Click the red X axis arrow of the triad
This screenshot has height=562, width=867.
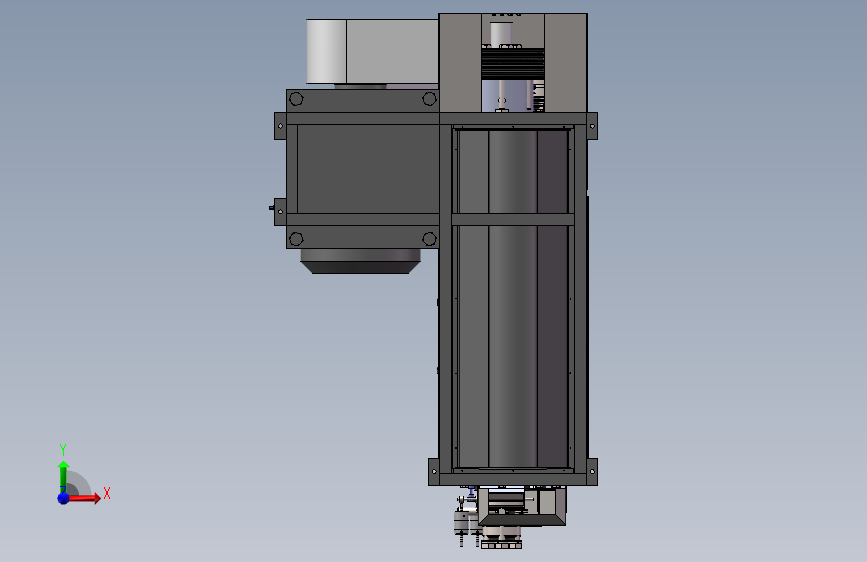(84, 498)
